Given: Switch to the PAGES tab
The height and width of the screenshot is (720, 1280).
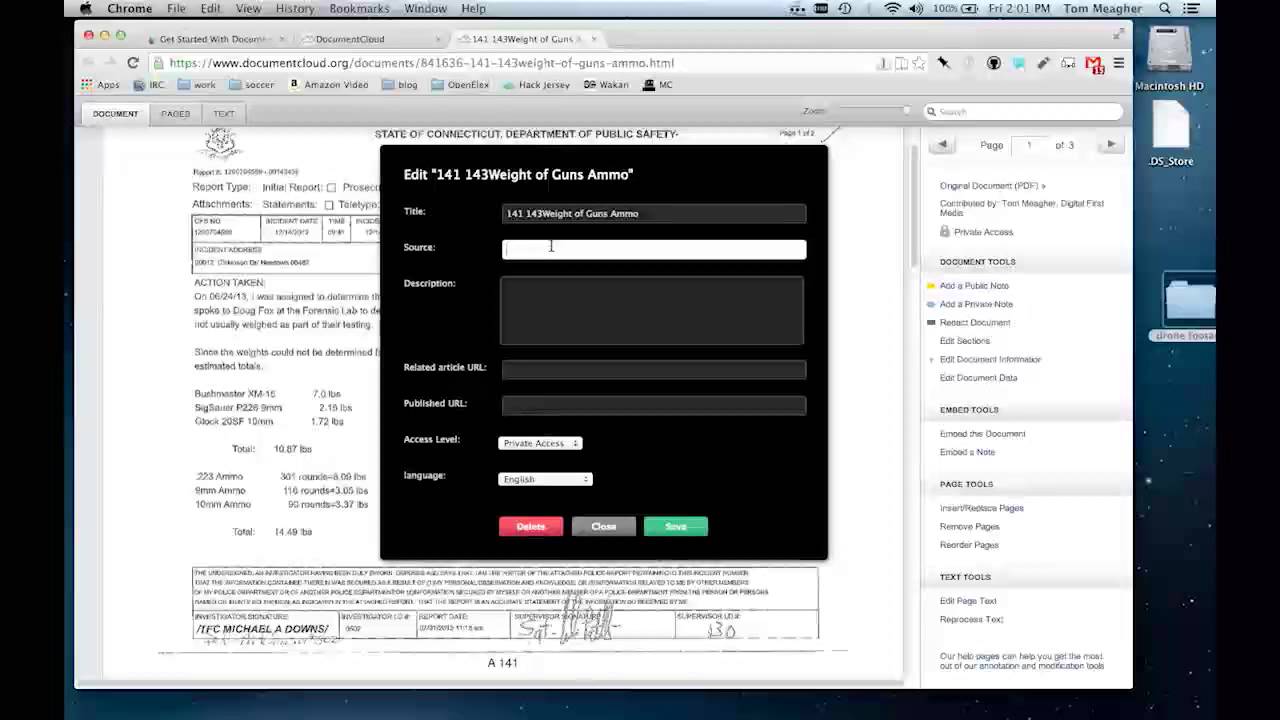Looking at the screenshot, I should pyautogui.click(x=175, y=114).
